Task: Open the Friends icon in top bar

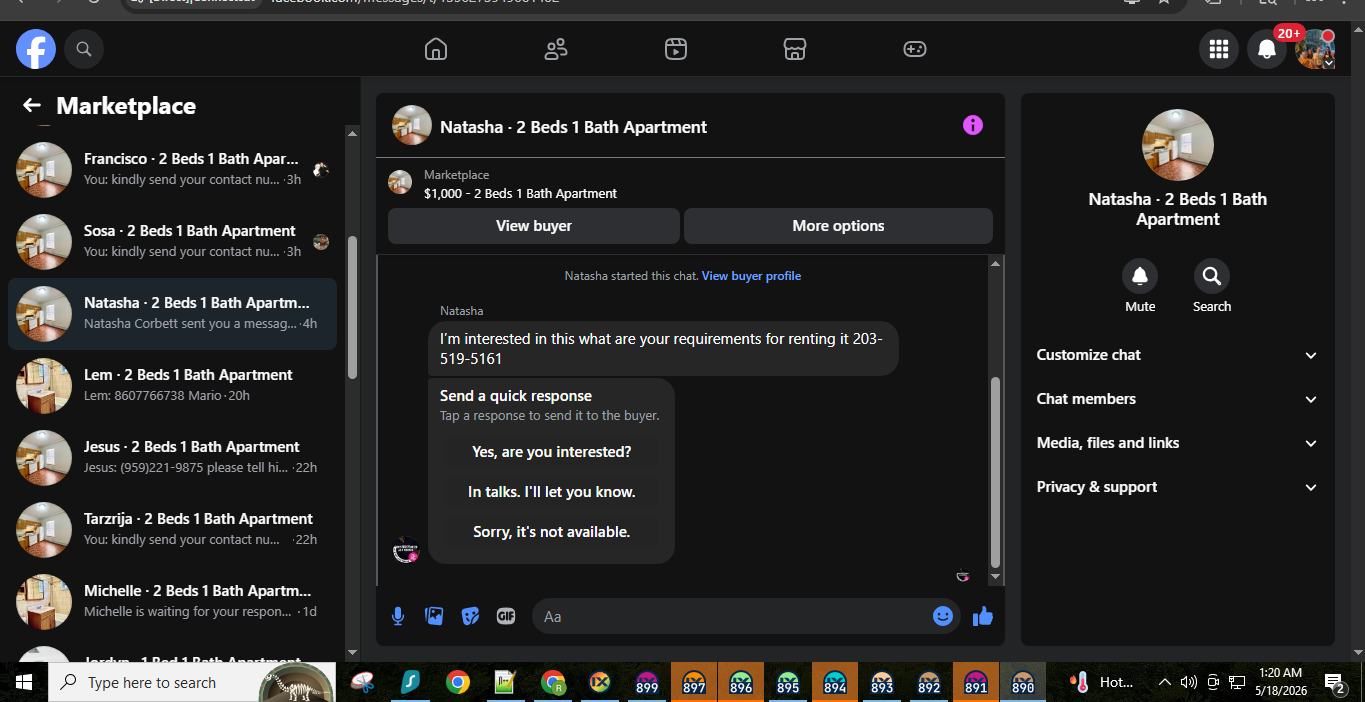Action: click(556, 49)
